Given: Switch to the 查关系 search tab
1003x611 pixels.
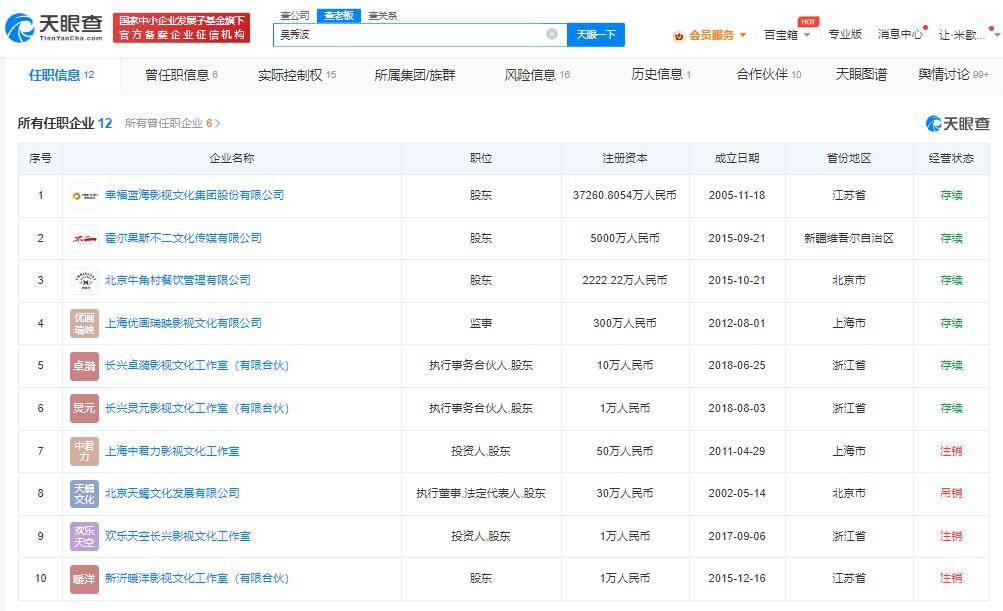Looking at the screenshot, I should [x=383, y=15].
